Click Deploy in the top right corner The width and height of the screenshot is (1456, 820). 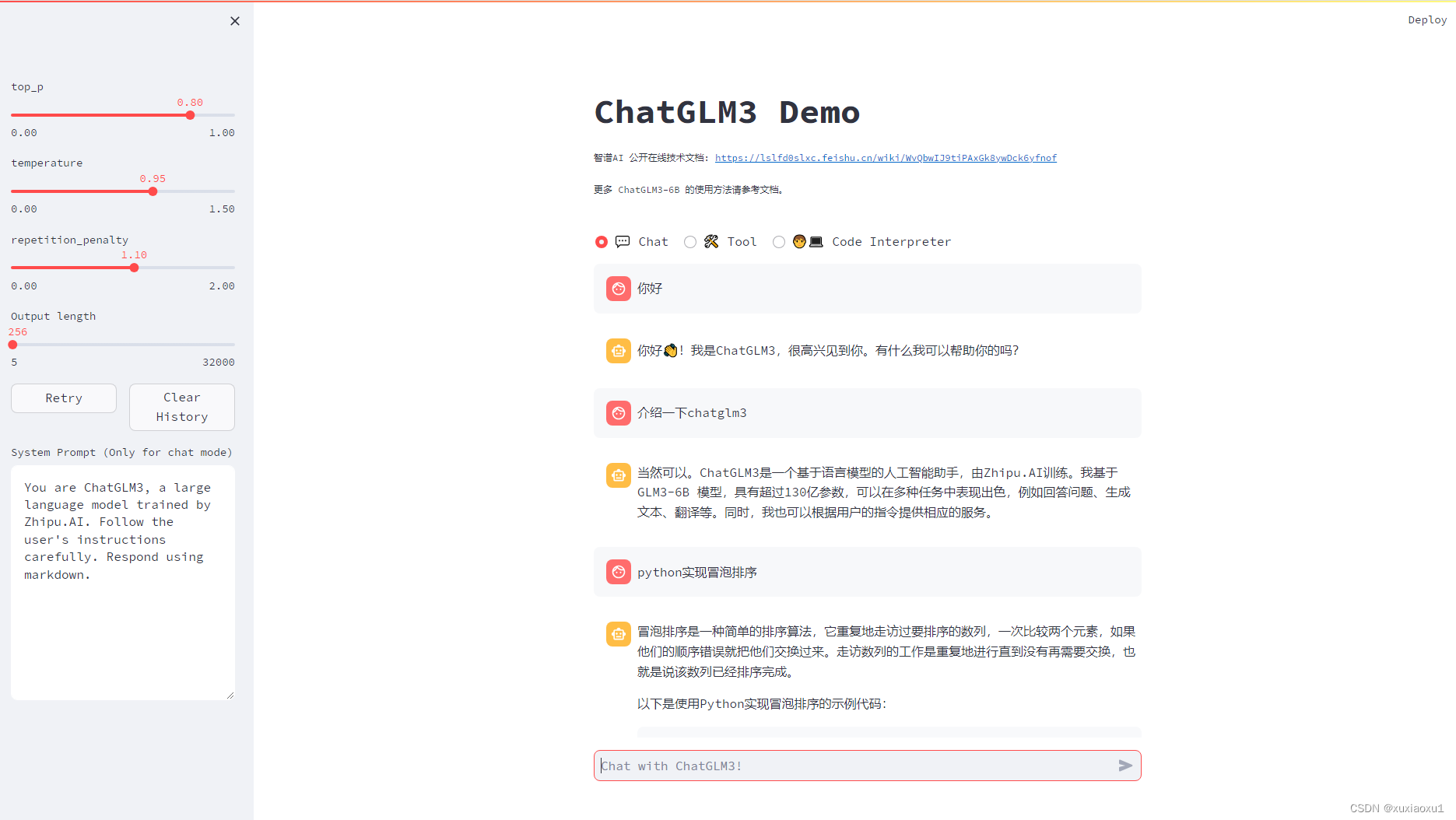[1426, 19]
